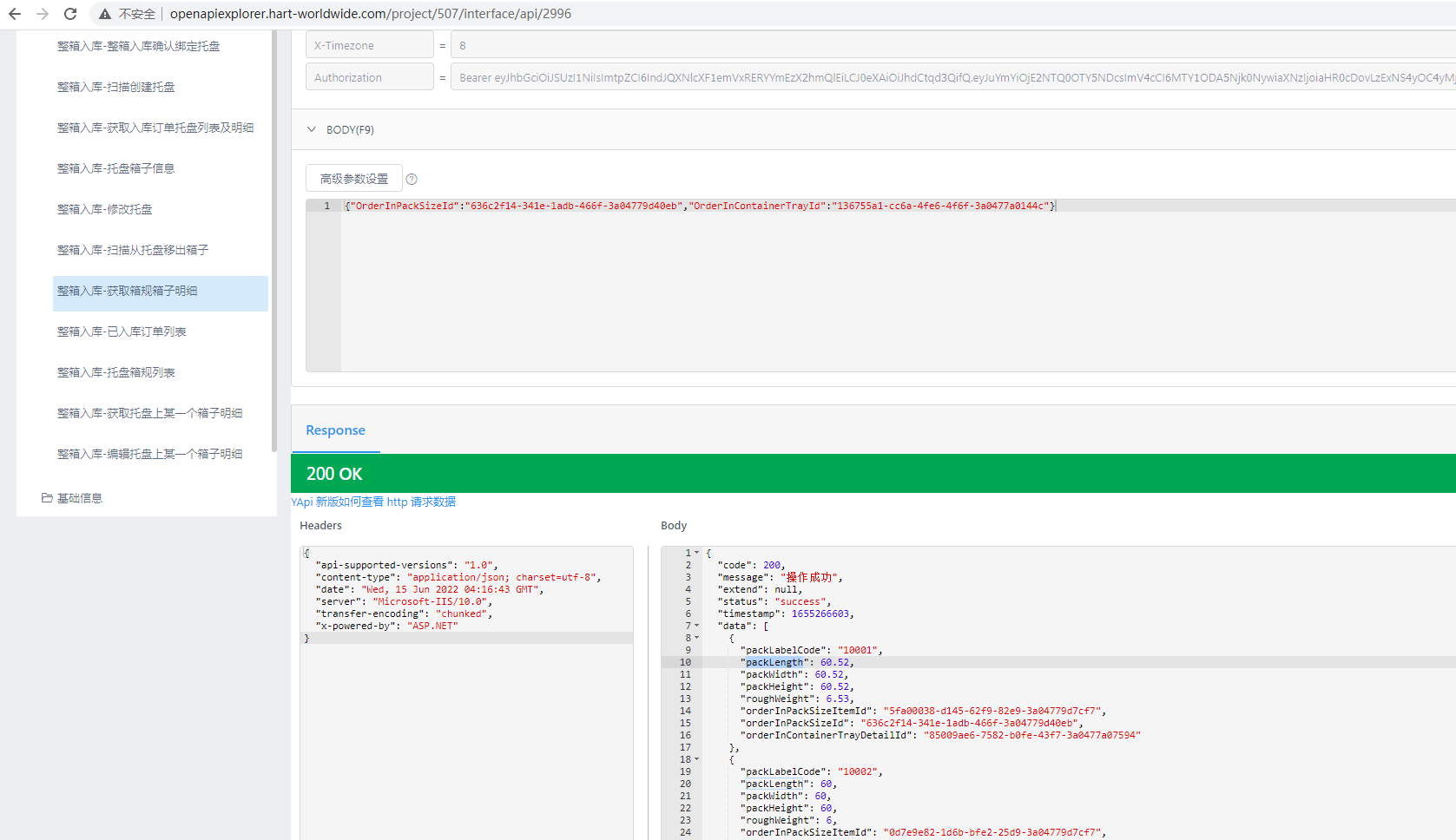Click the browser back arrow

(15, 14)
